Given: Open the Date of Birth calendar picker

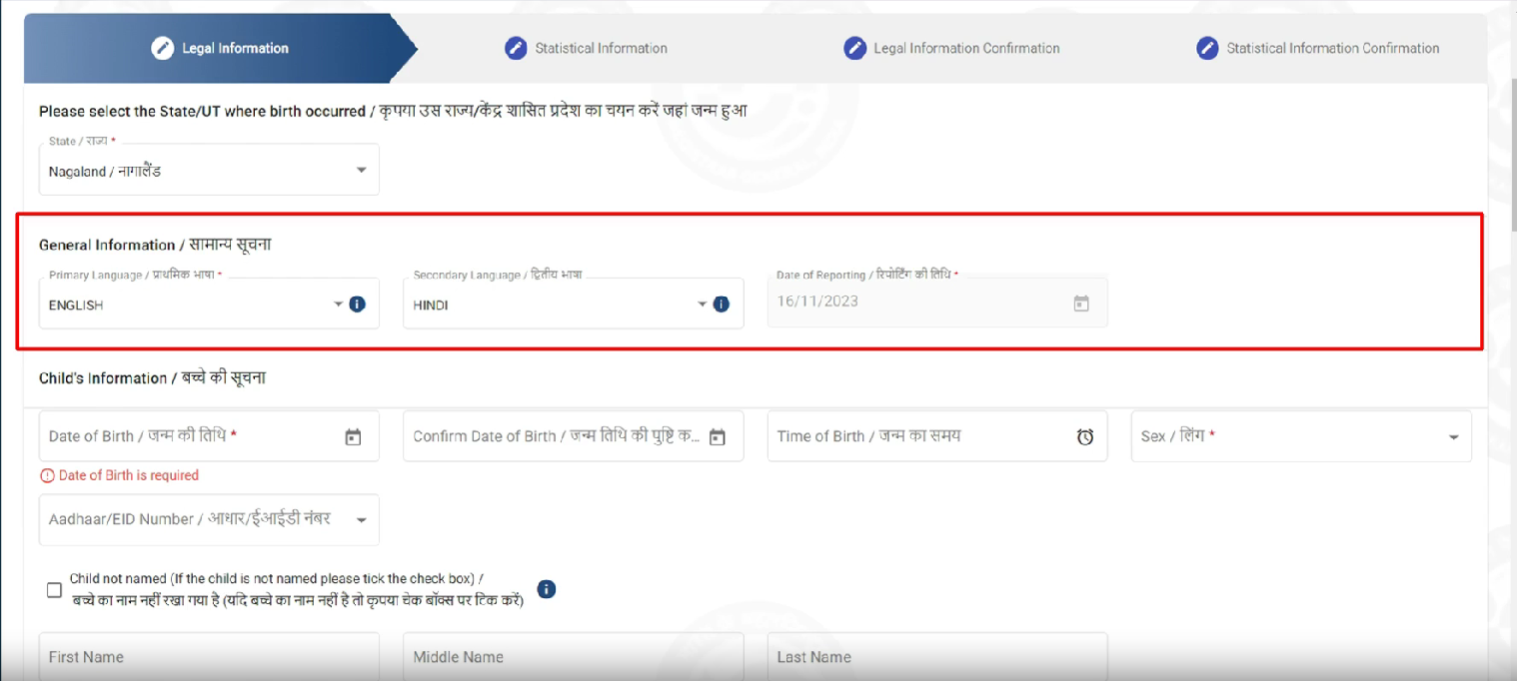Looking at the screenshot, I should 352,437.
